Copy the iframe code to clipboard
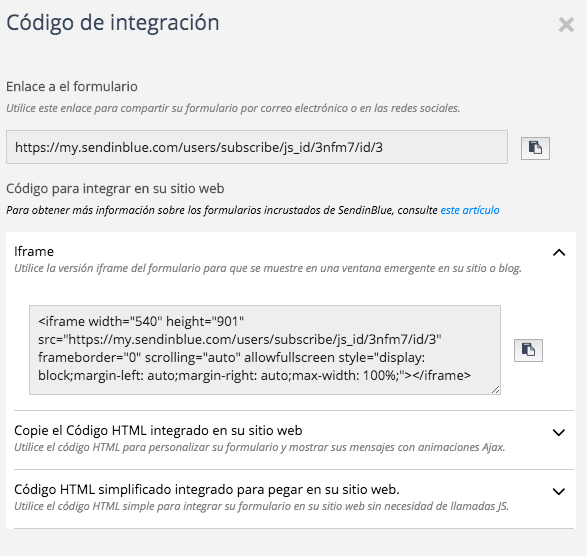This screenshot has width=587, height=556. pyautogui.click(x=528, y=350)
